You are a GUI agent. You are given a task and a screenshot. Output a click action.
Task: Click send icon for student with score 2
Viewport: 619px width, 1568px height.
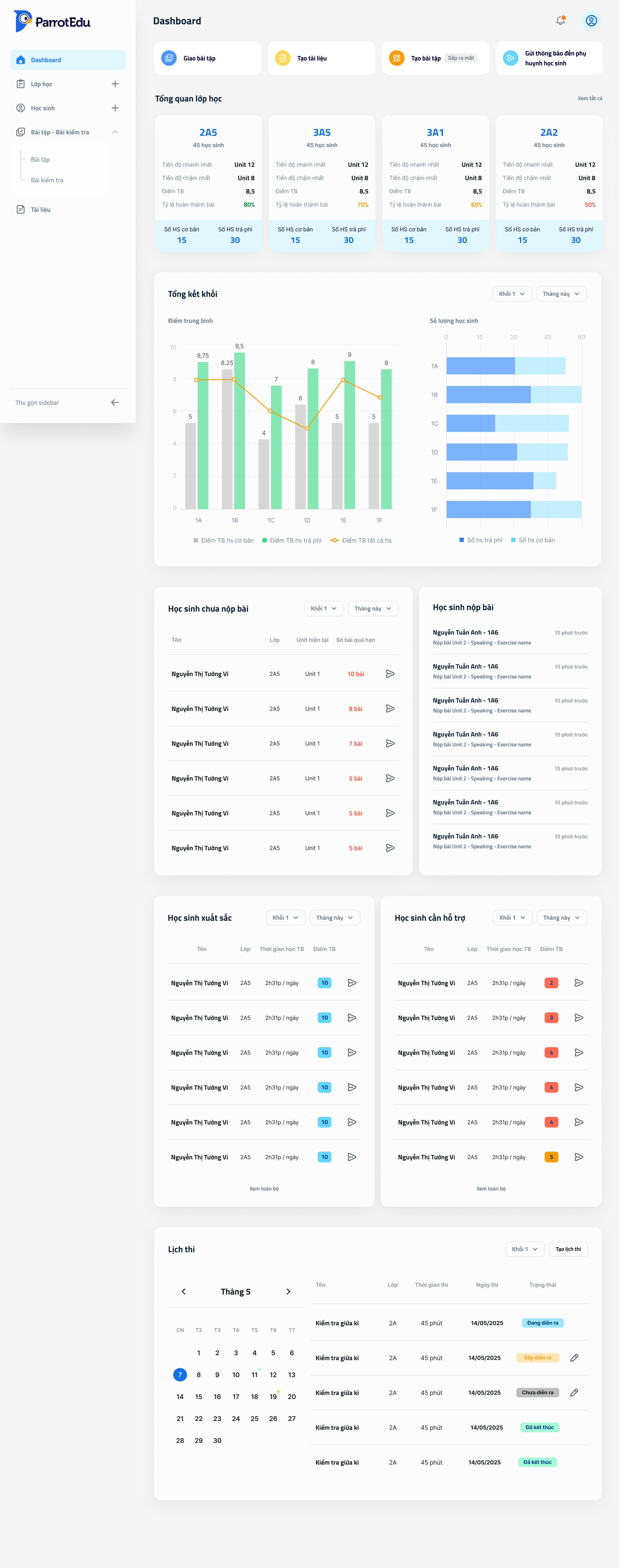pos(579,983)
